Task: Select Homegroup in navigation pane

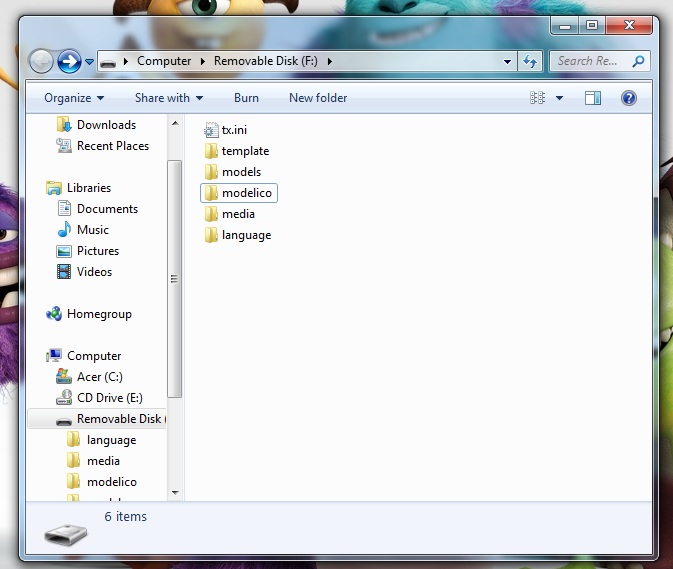Action: click(99, 314)
